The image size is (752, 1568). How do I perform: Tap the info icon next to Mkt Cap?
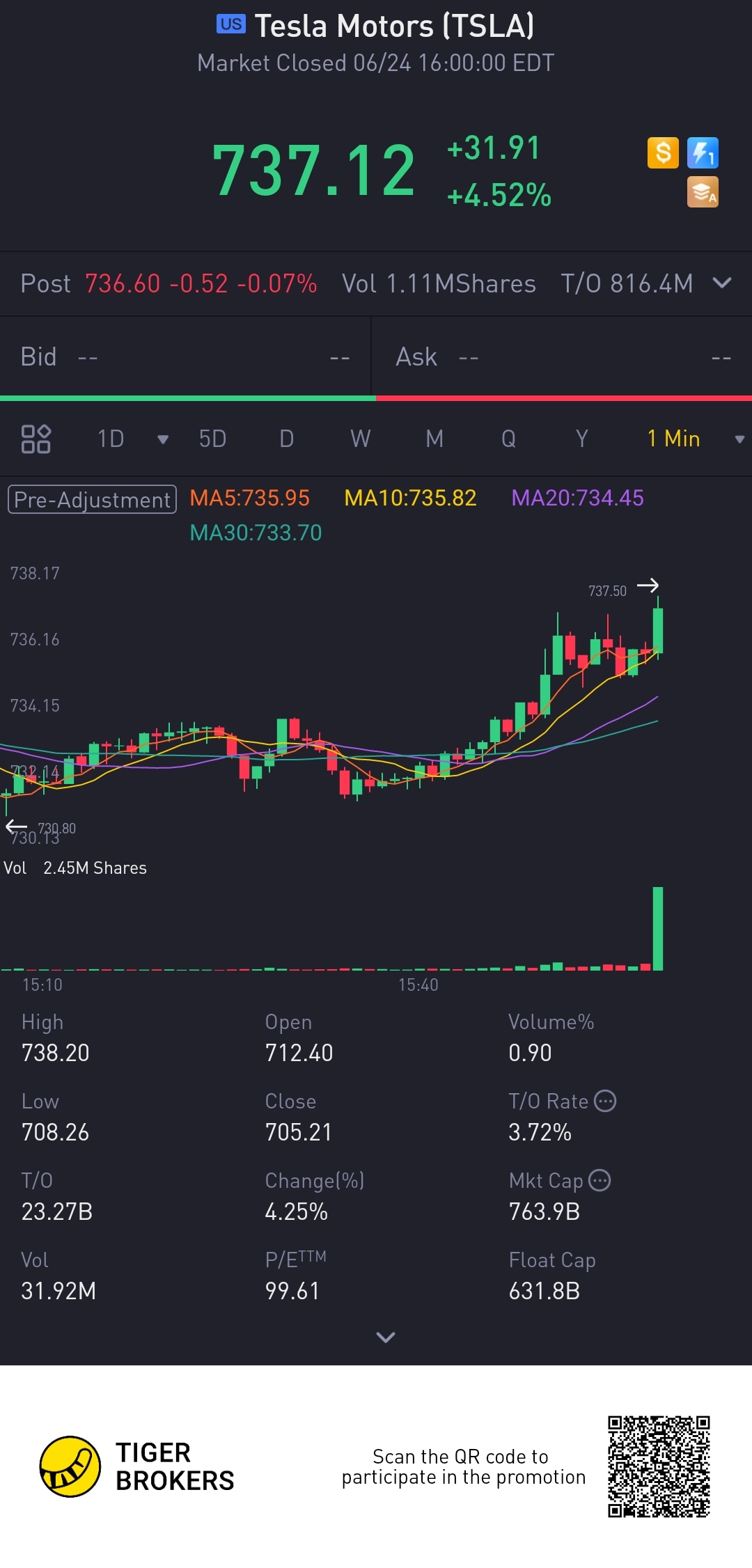(x=600, y=1180)
